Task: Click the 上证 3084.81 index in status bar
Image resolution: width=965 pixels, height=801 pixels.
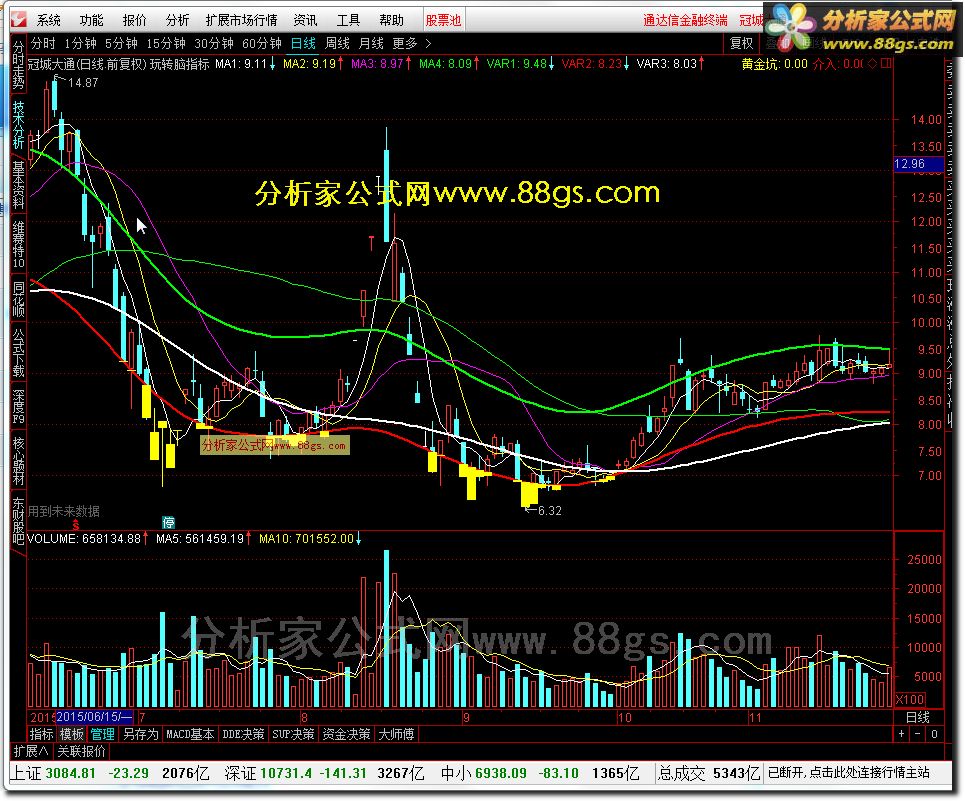Action: pyautogui.click(x=53, y=773)
